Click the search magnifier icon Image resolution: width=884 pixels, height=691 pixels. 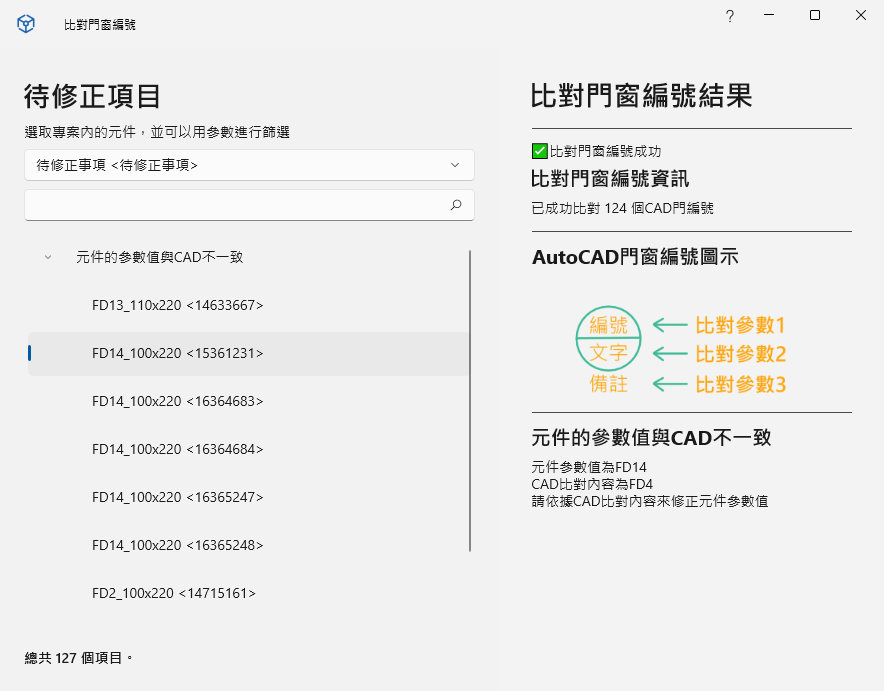point(456,205)
